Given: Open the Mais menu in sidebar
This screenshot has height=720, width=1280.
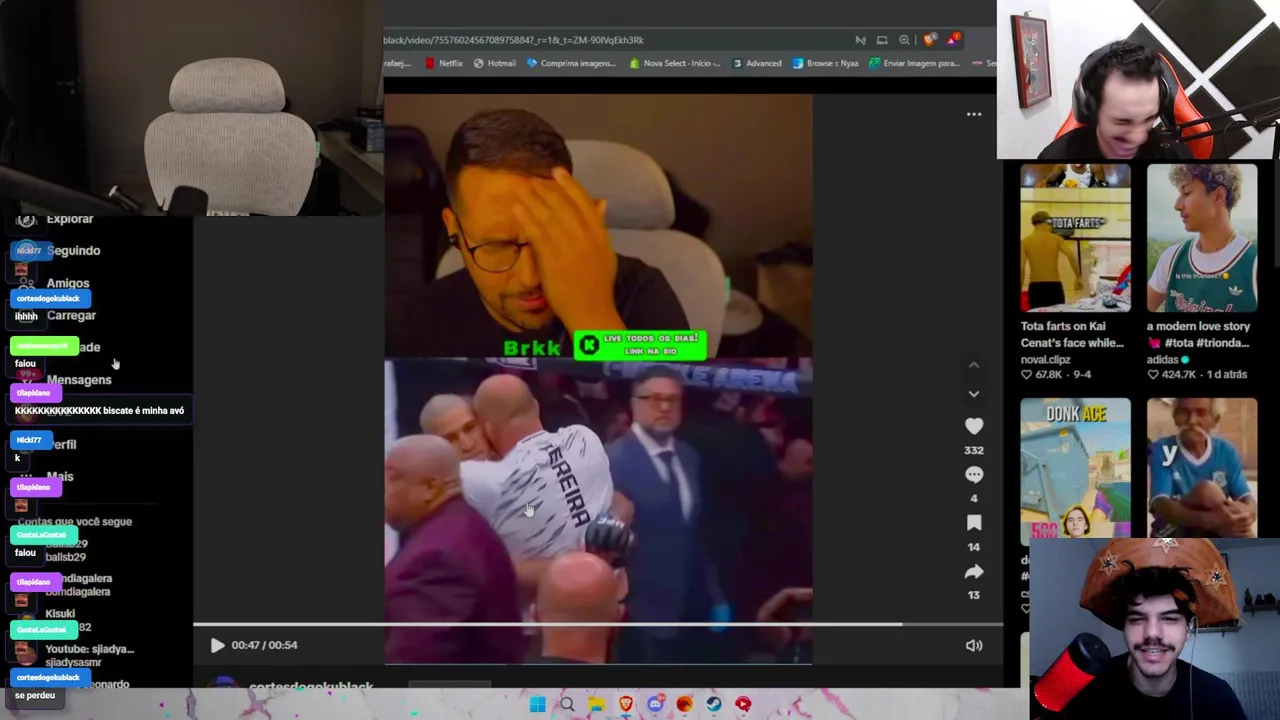Looking at the screenshot, I should 59,476.
